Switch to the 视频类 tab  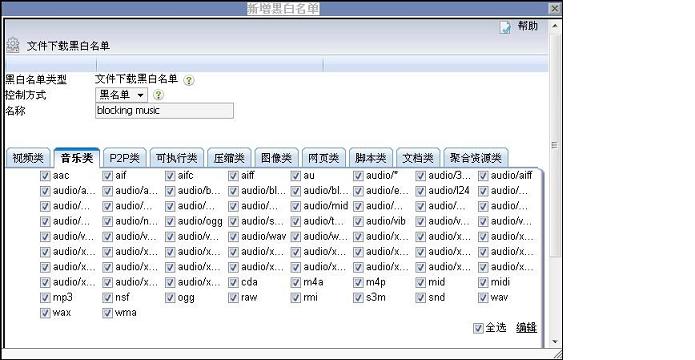28,158
